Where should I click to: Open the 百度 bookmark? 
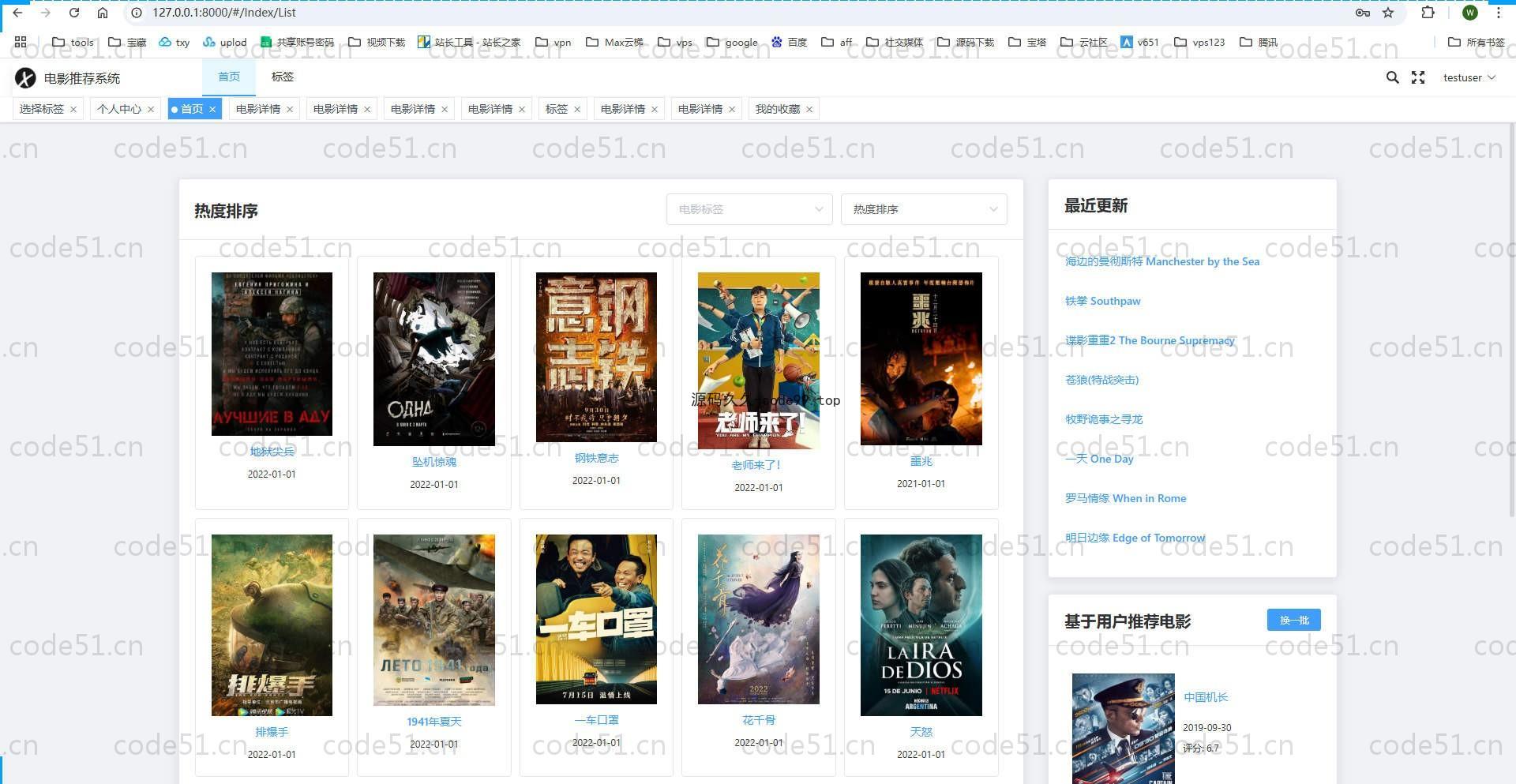click(789, 43)
